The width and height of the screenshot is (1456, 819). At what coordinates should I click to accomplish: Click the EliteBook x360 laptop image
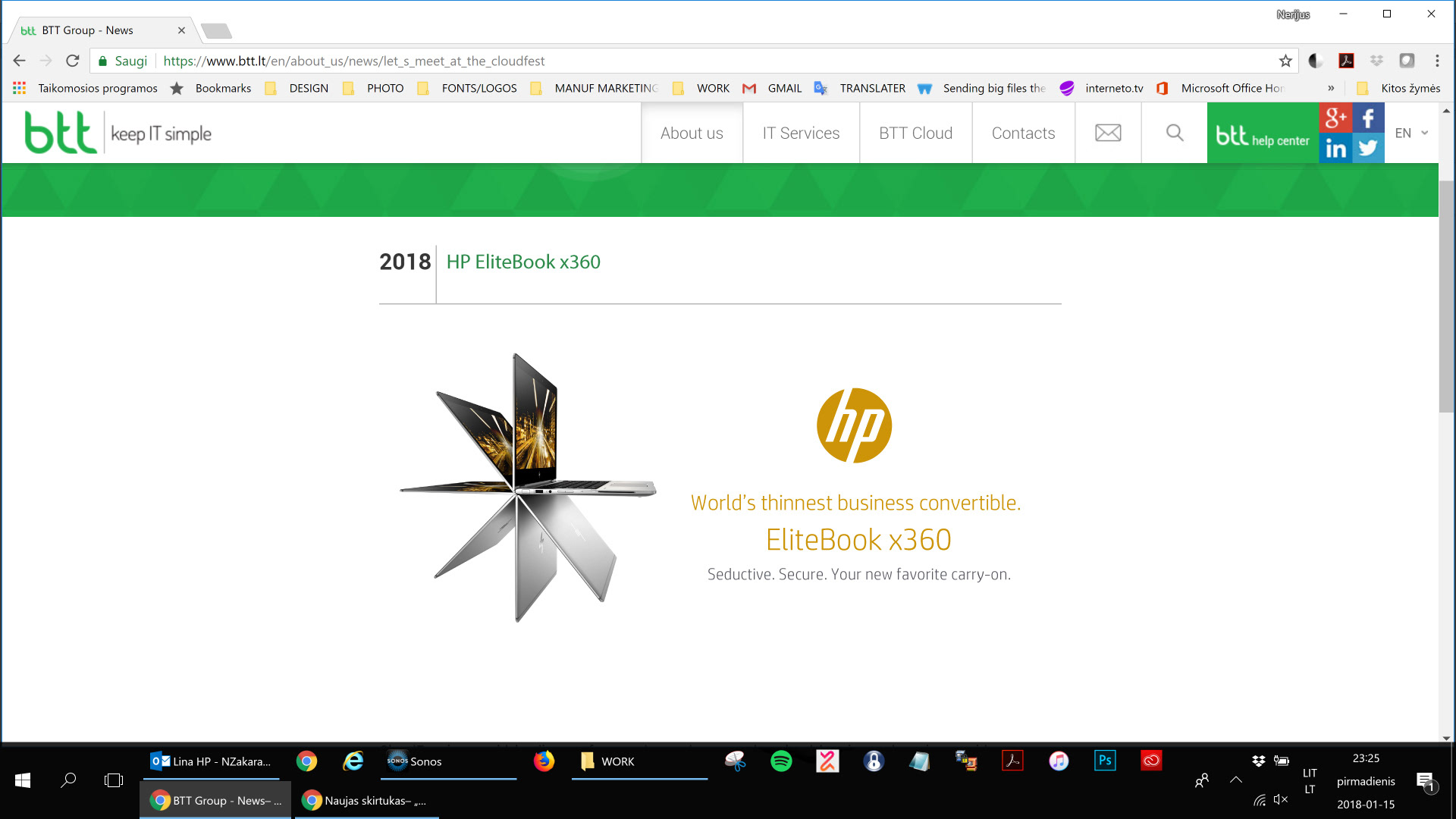tap(529, 487)
